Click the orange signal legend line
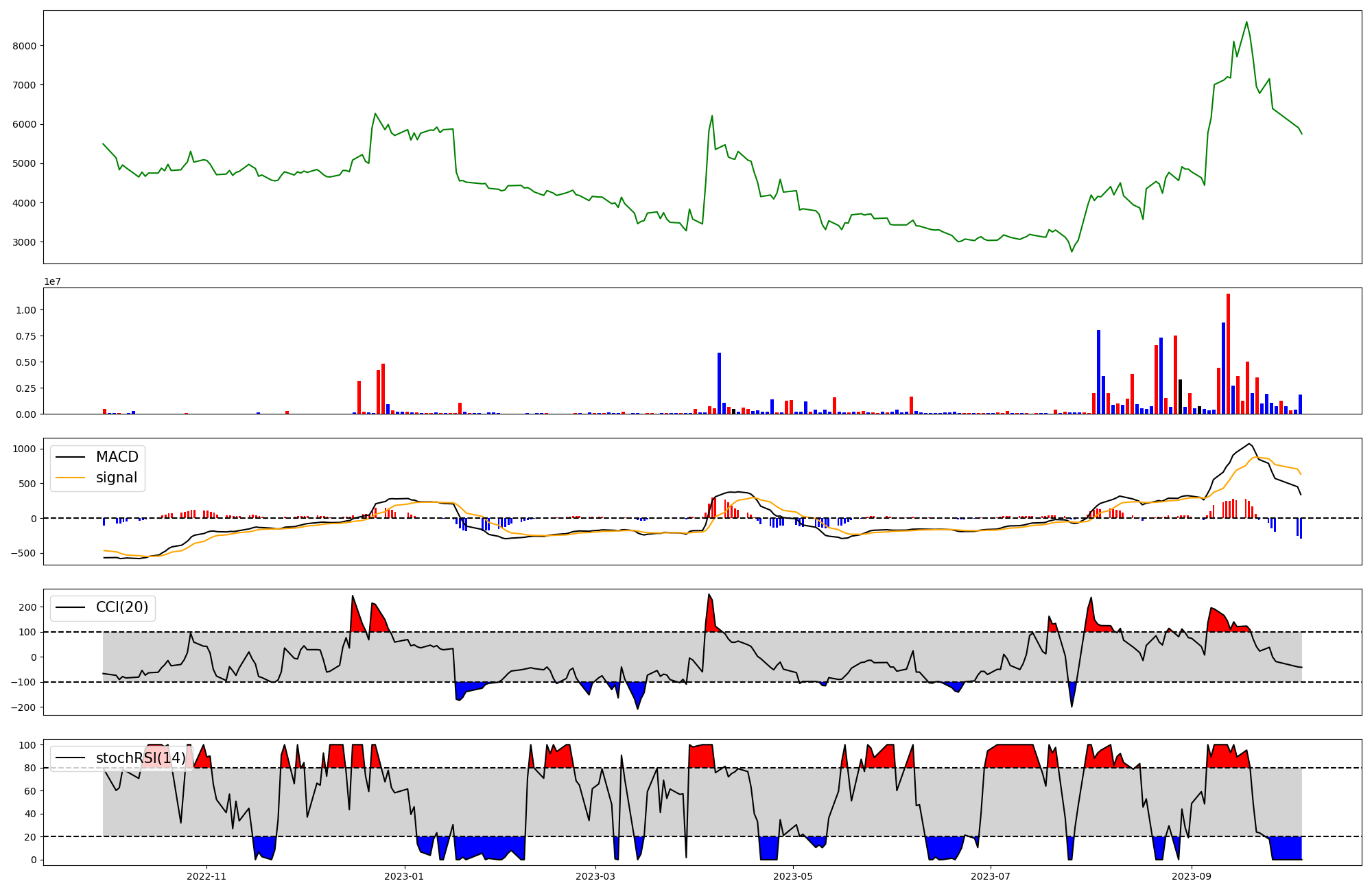The image size is (1372, 892). (x=70, y=478)
